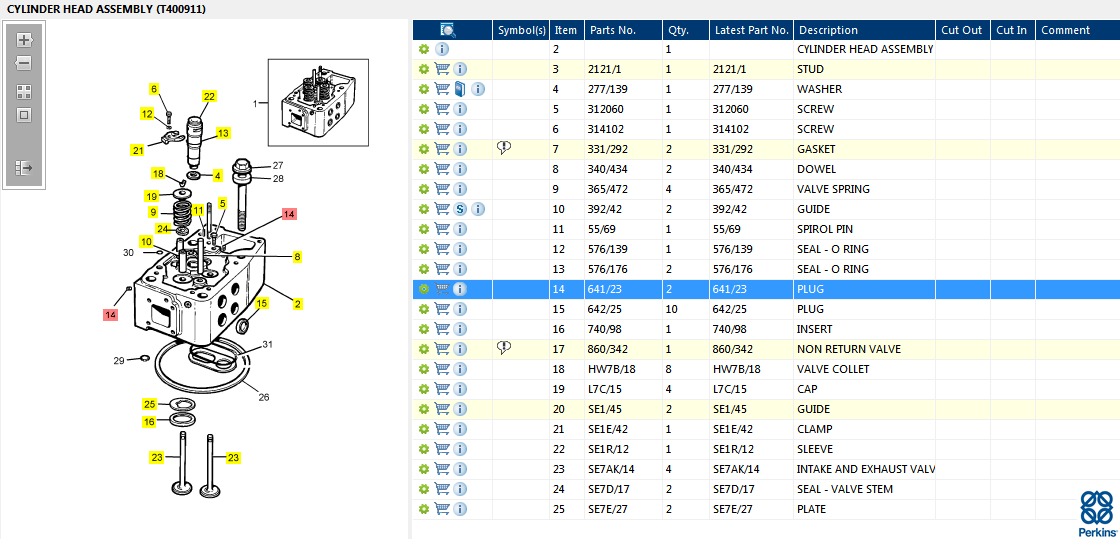This screenshot has height=539, width=1120.
Task: Add INSERT 740/98 to shopping cart
Action: pyautogui.click(x=442, y=329)
